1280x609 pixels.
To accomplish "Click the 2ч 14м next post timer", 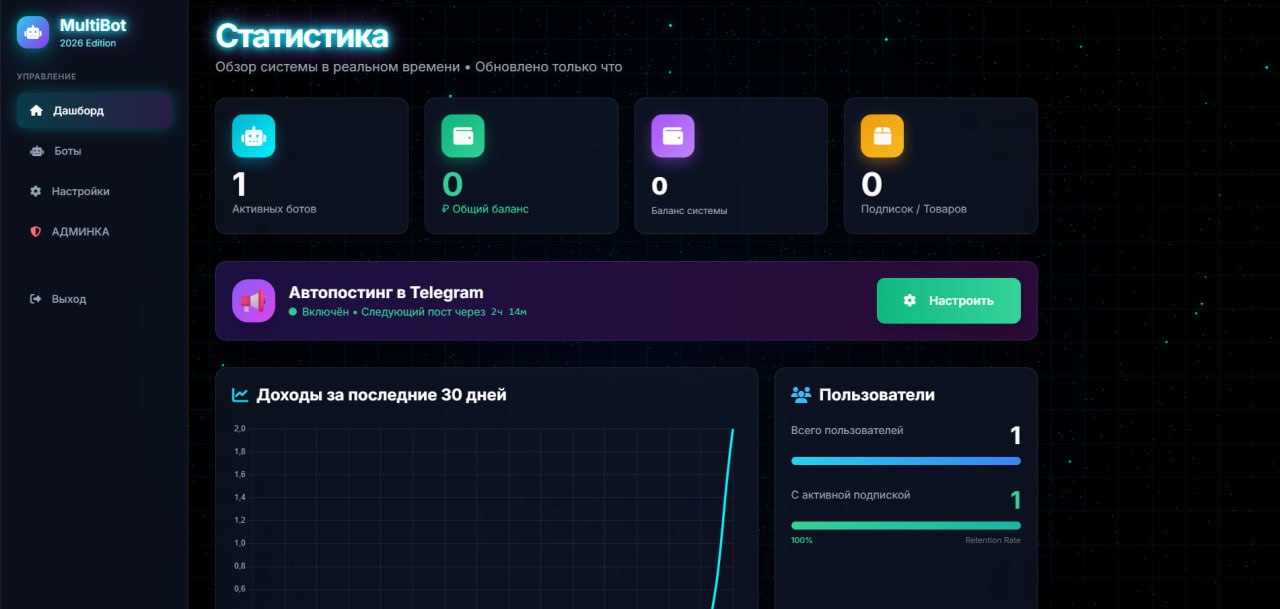I will click(508, 312).
